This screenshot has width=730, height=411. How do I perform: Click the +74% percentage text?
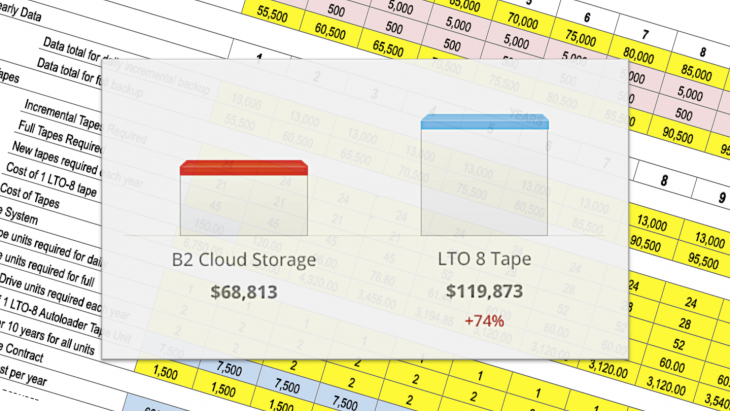point(484,321)
